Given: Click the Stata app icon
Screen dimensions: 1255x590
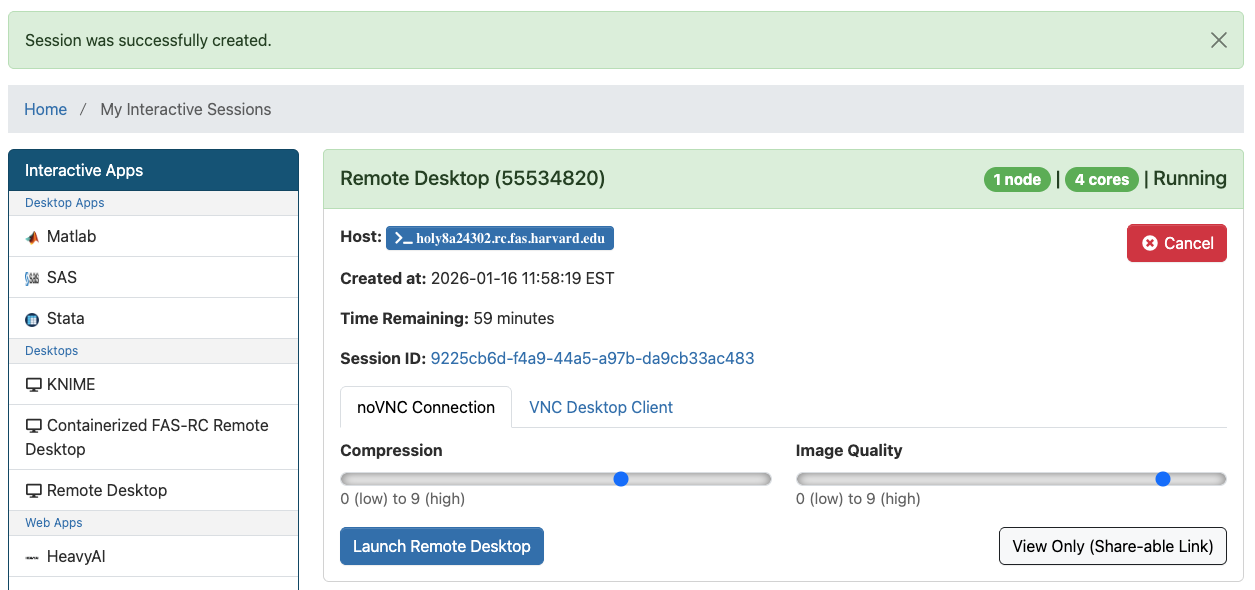Looking at the screenshot, I should tap(32, 320).
